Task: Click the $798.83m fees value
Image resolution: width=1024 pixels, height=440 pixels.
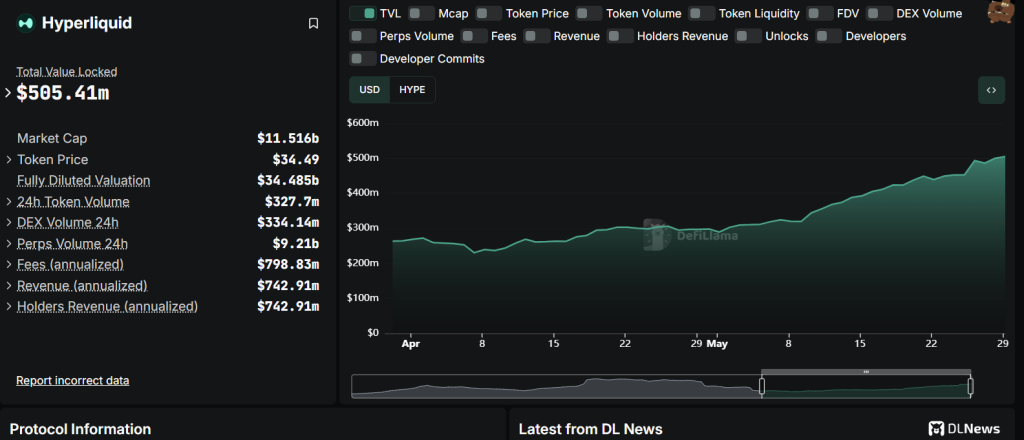Action: (288, 264)
